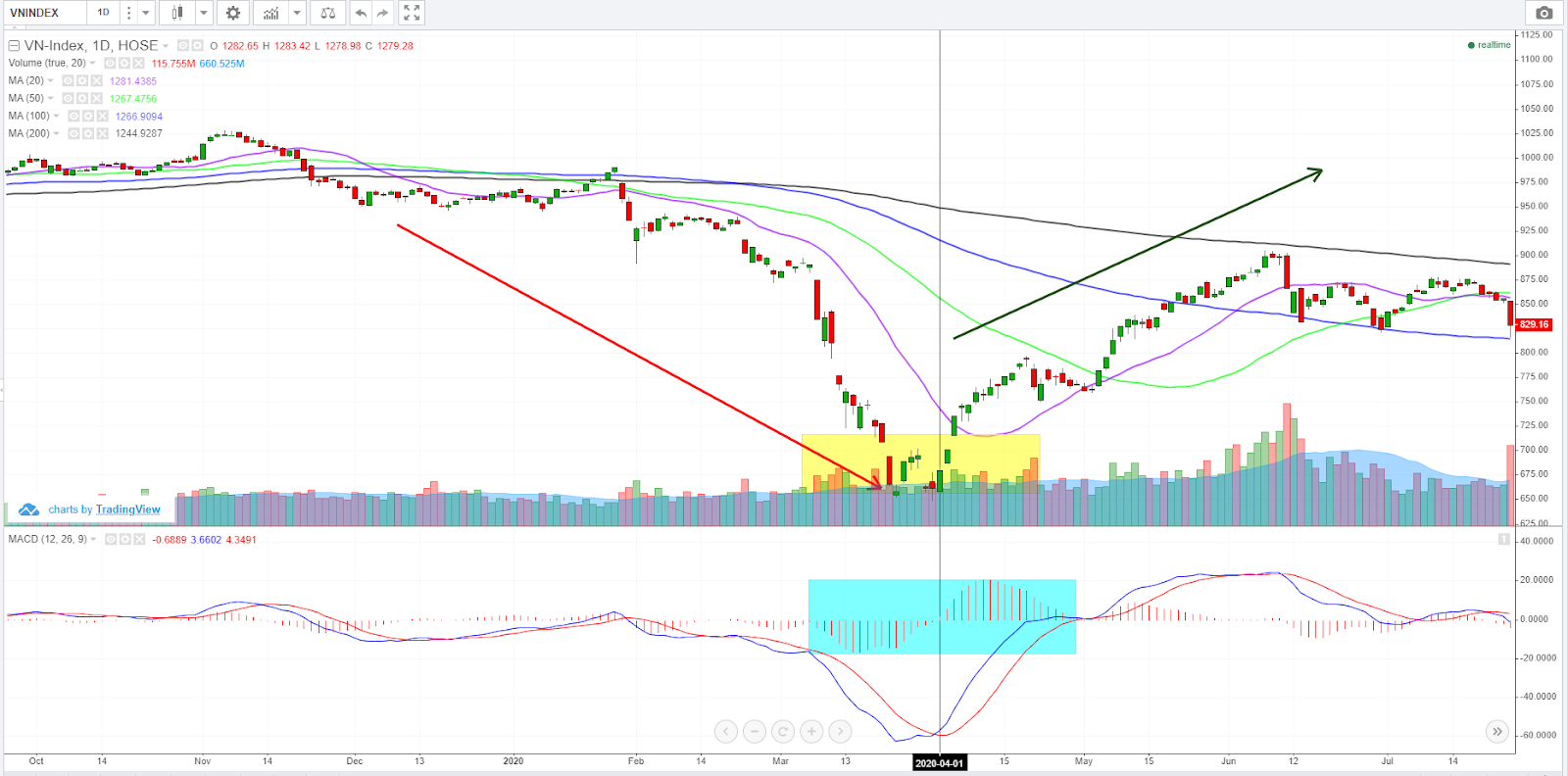Image resolution: width=1568 pixels, height=776 pixels.
Task: Click the MA (50) value 1267.4756
Action: 133,99
